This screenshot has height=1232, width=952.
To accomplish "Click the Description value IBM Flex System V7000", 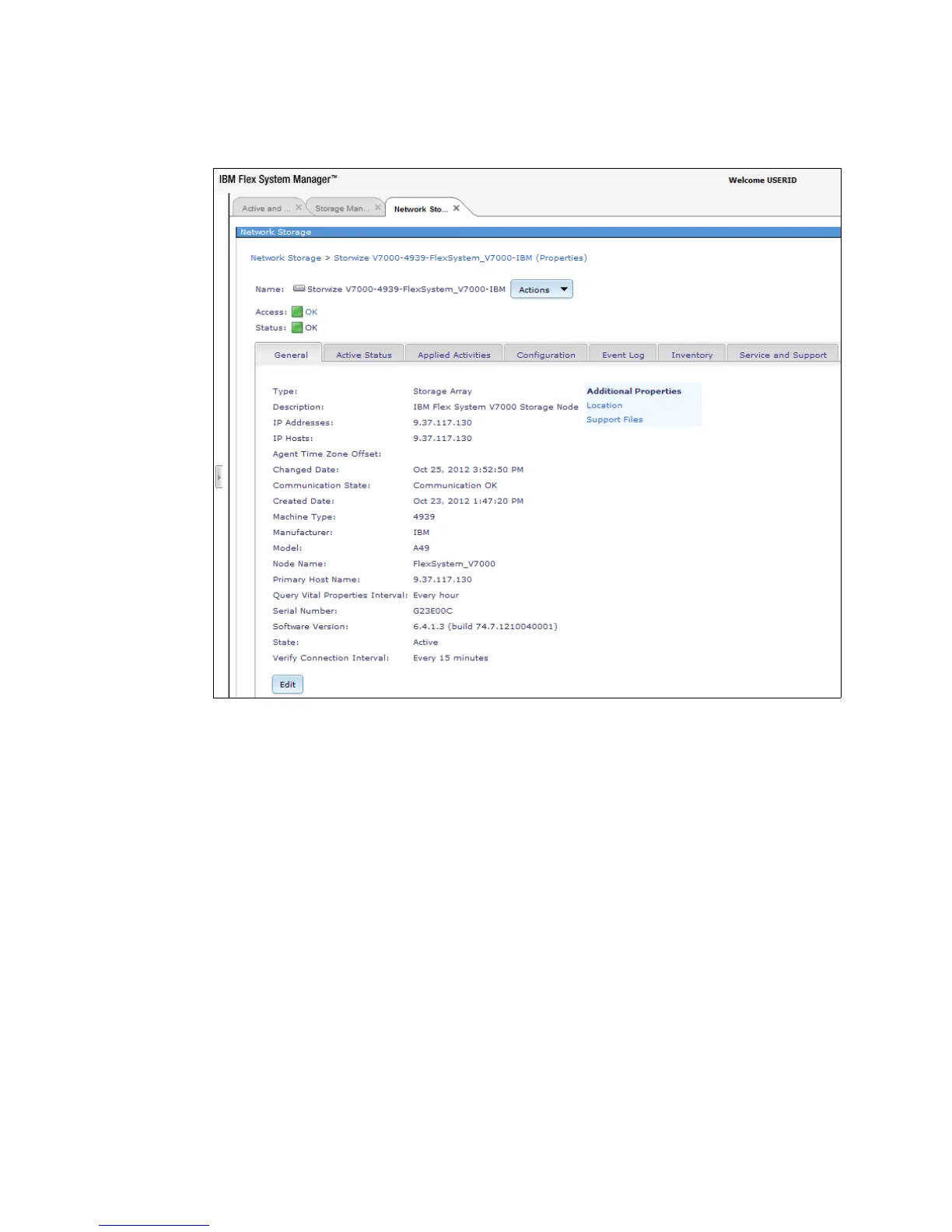I will tap(495, 408).
